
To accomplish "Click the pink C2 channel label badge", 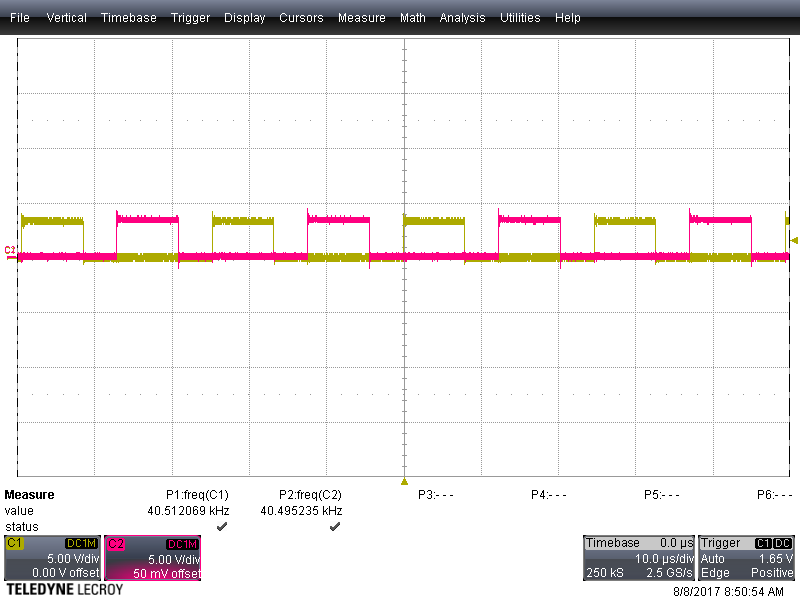I will click(x=116, y=544).
